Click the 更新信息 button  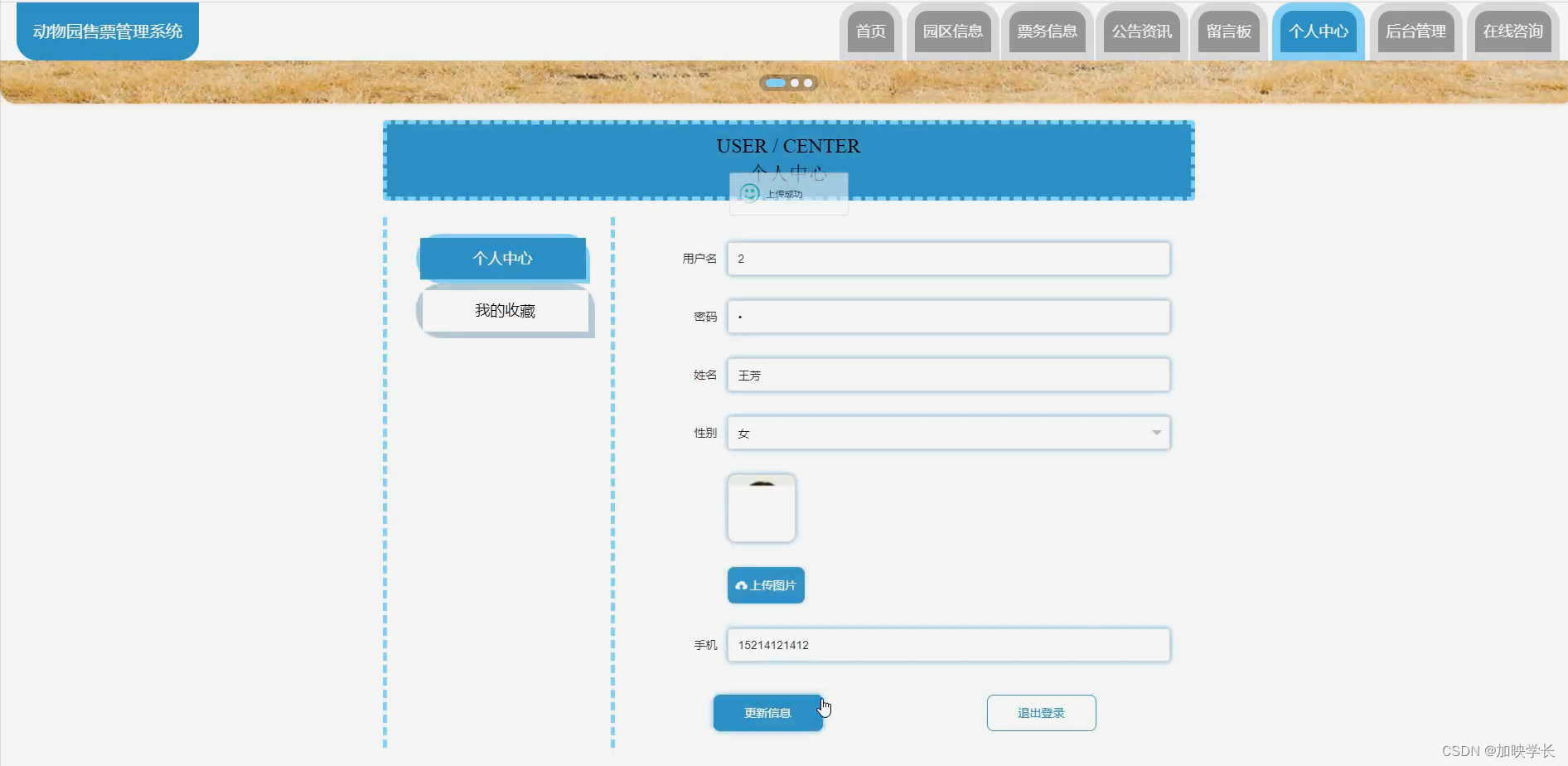(767, 712)
